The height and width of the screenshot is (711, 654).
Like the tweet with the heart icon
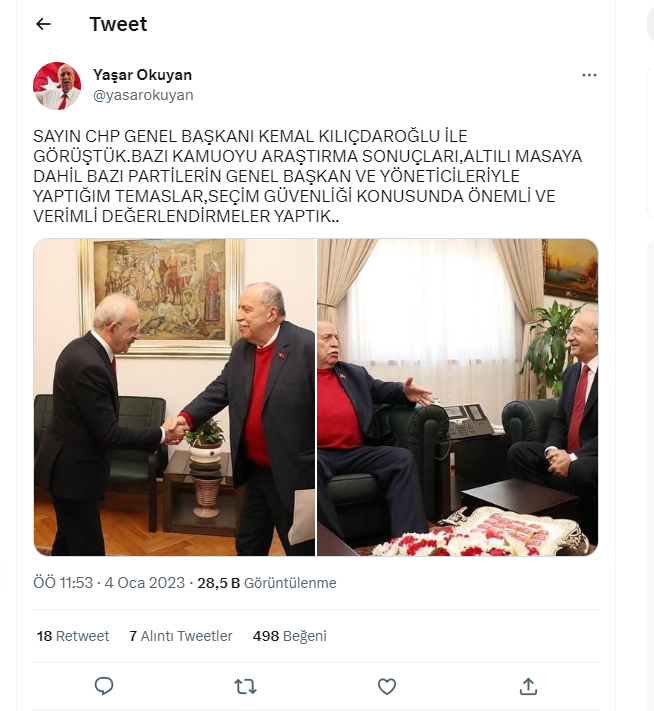(x=387, y=687)
